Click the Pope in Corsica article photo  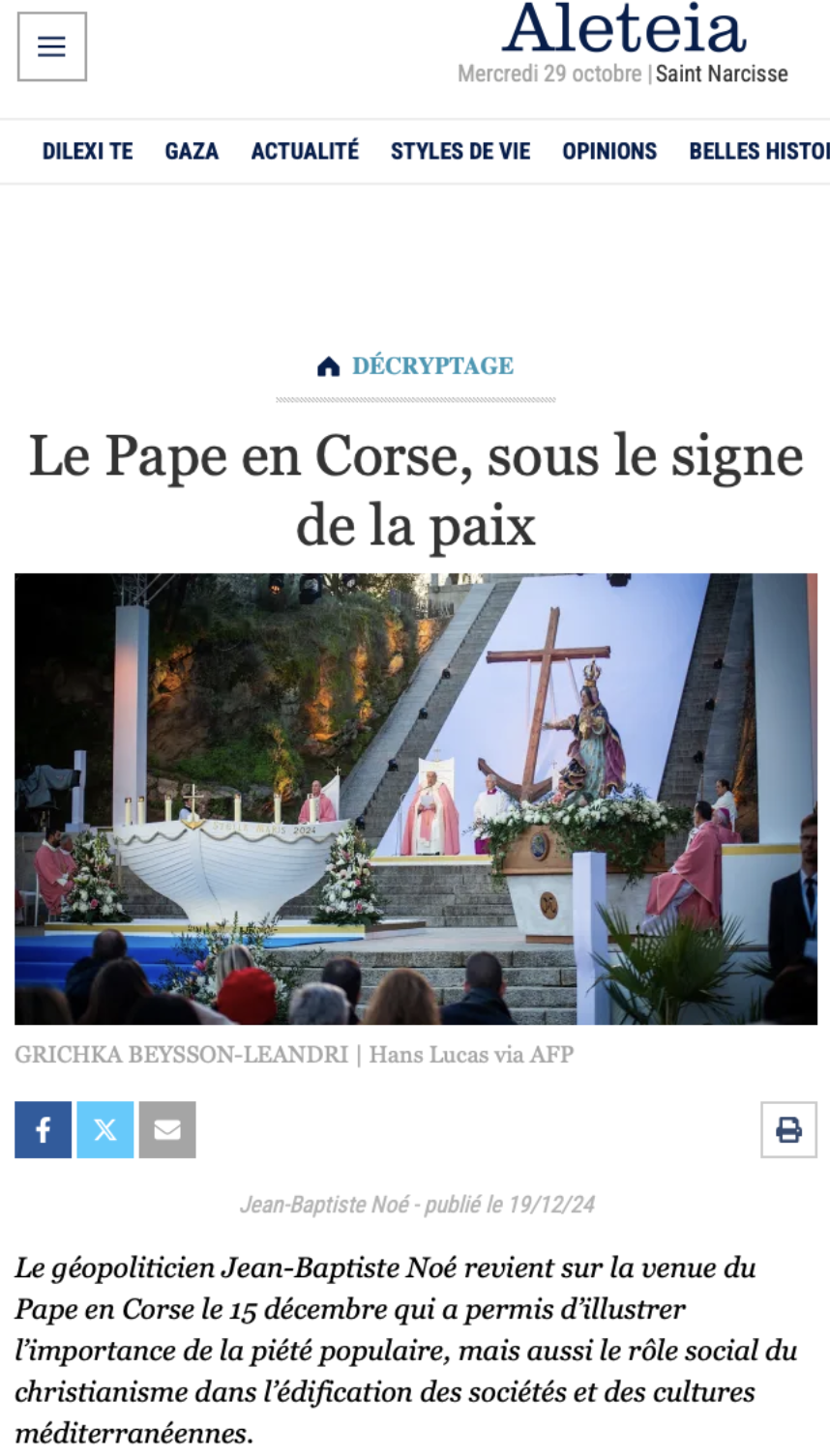[416, 799]
